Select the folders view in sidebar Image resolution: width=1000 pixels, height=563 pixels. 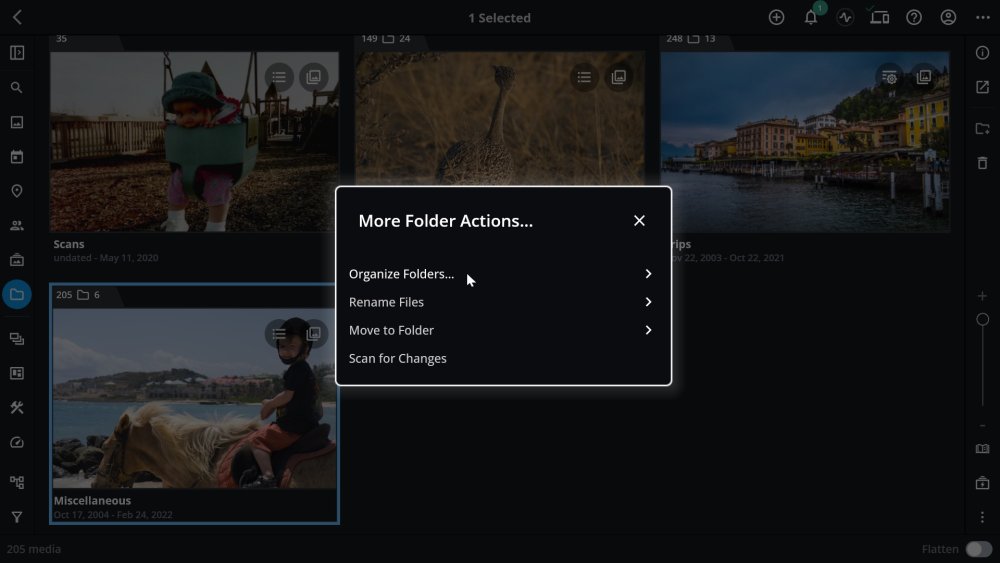[x=17, y=295]
